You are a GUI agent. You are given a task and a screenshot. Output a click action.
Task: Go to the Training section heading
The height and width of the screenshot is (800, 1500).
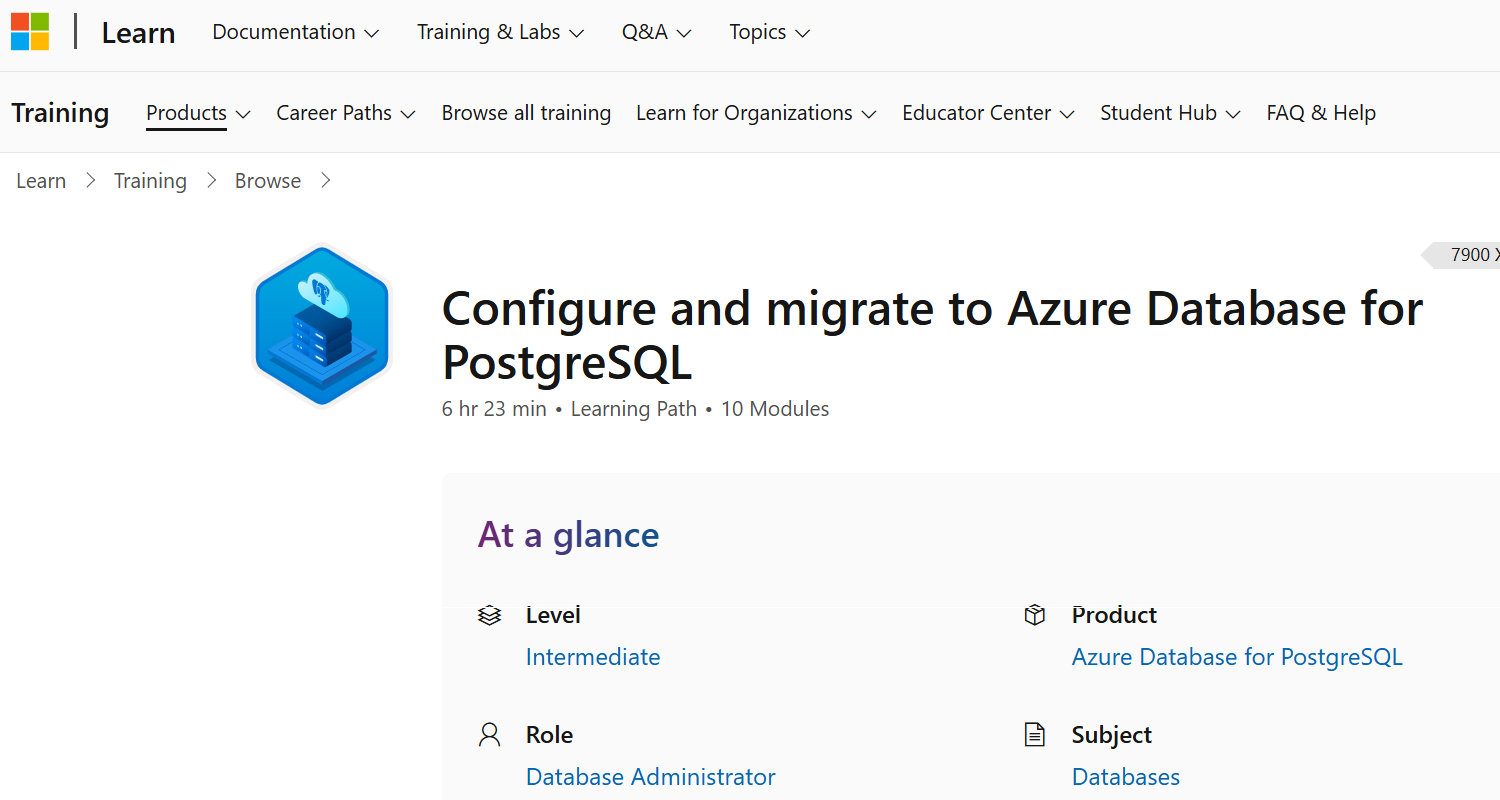click(x=60, y=113)
